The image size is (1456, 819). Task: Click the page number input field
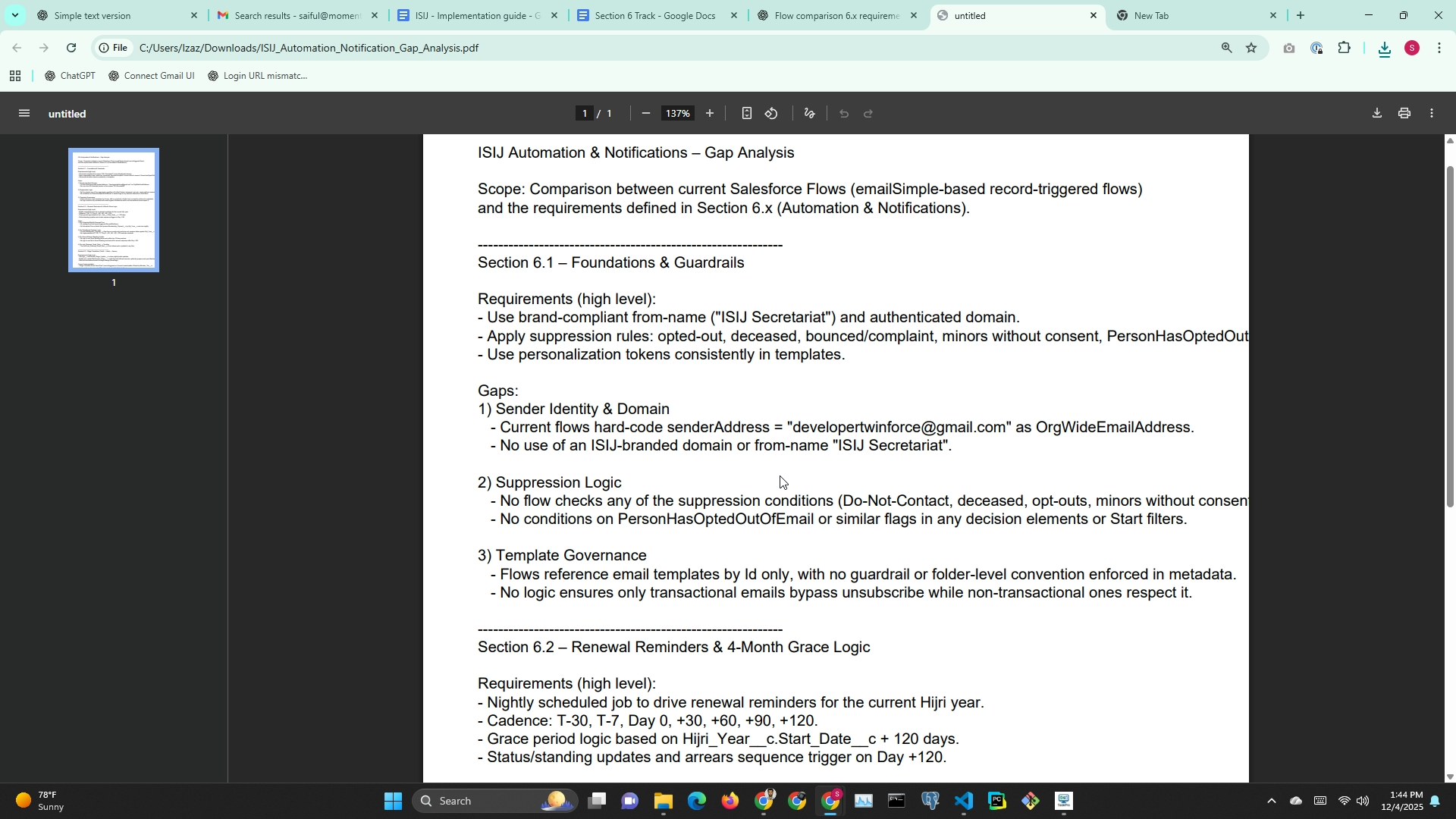click(x=584, y=114)
